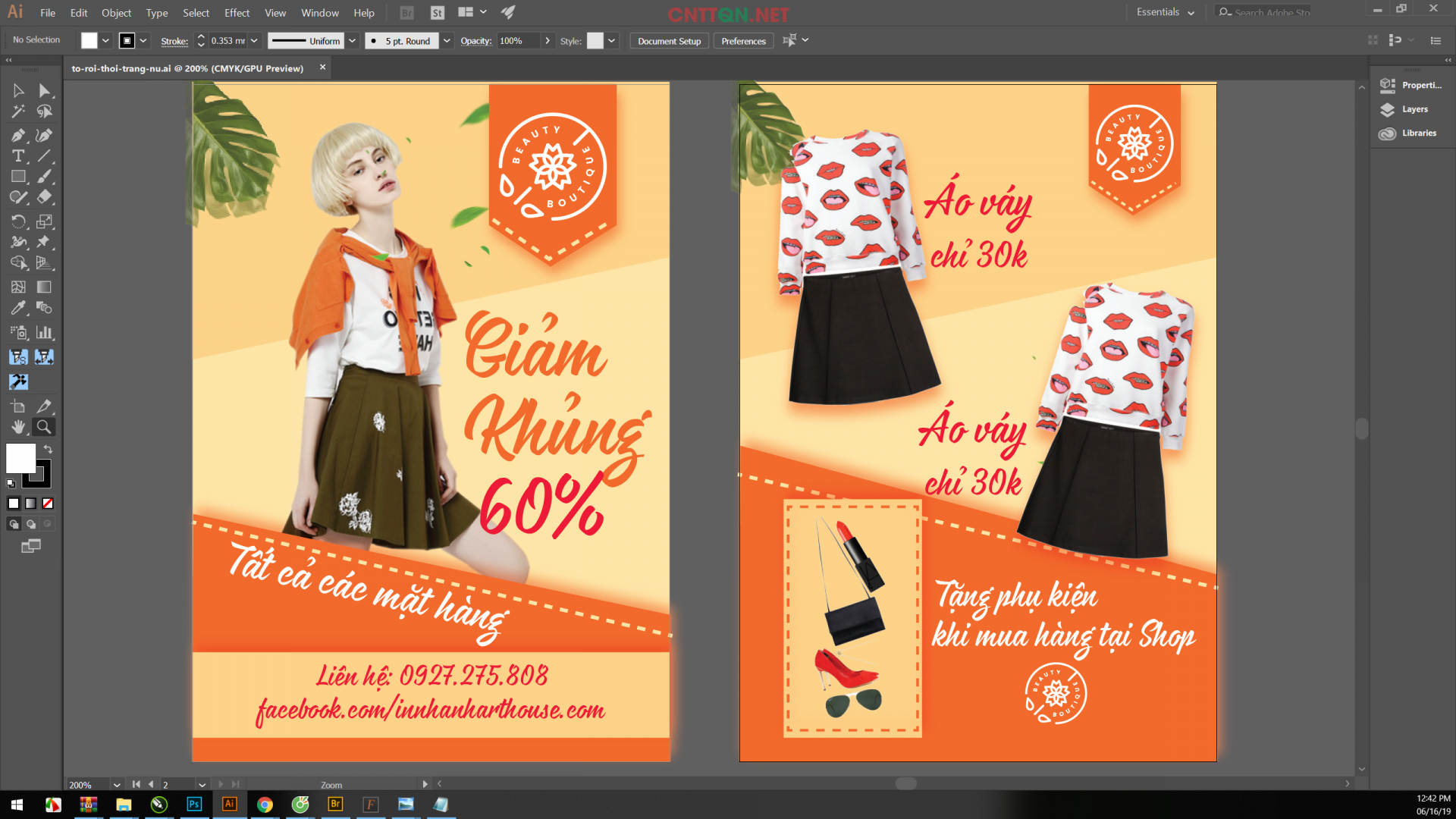
Task: Click the Preferences button
Action: 743,41
